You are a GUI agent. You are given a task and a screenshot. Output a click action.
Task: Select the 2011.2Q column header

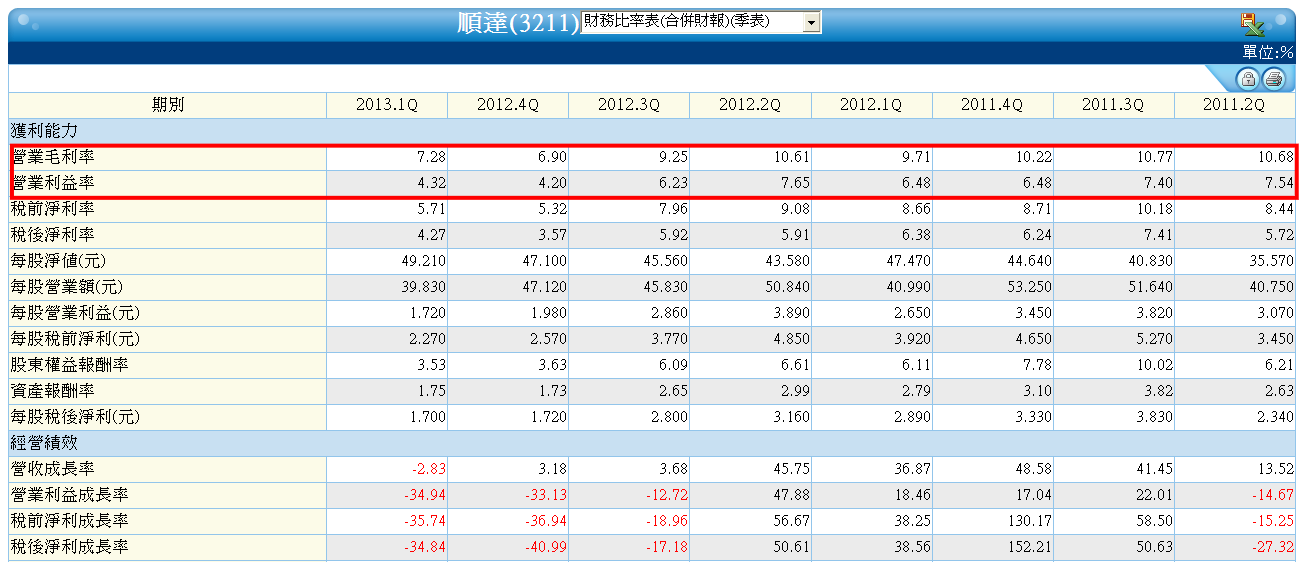pos(1234,105)
